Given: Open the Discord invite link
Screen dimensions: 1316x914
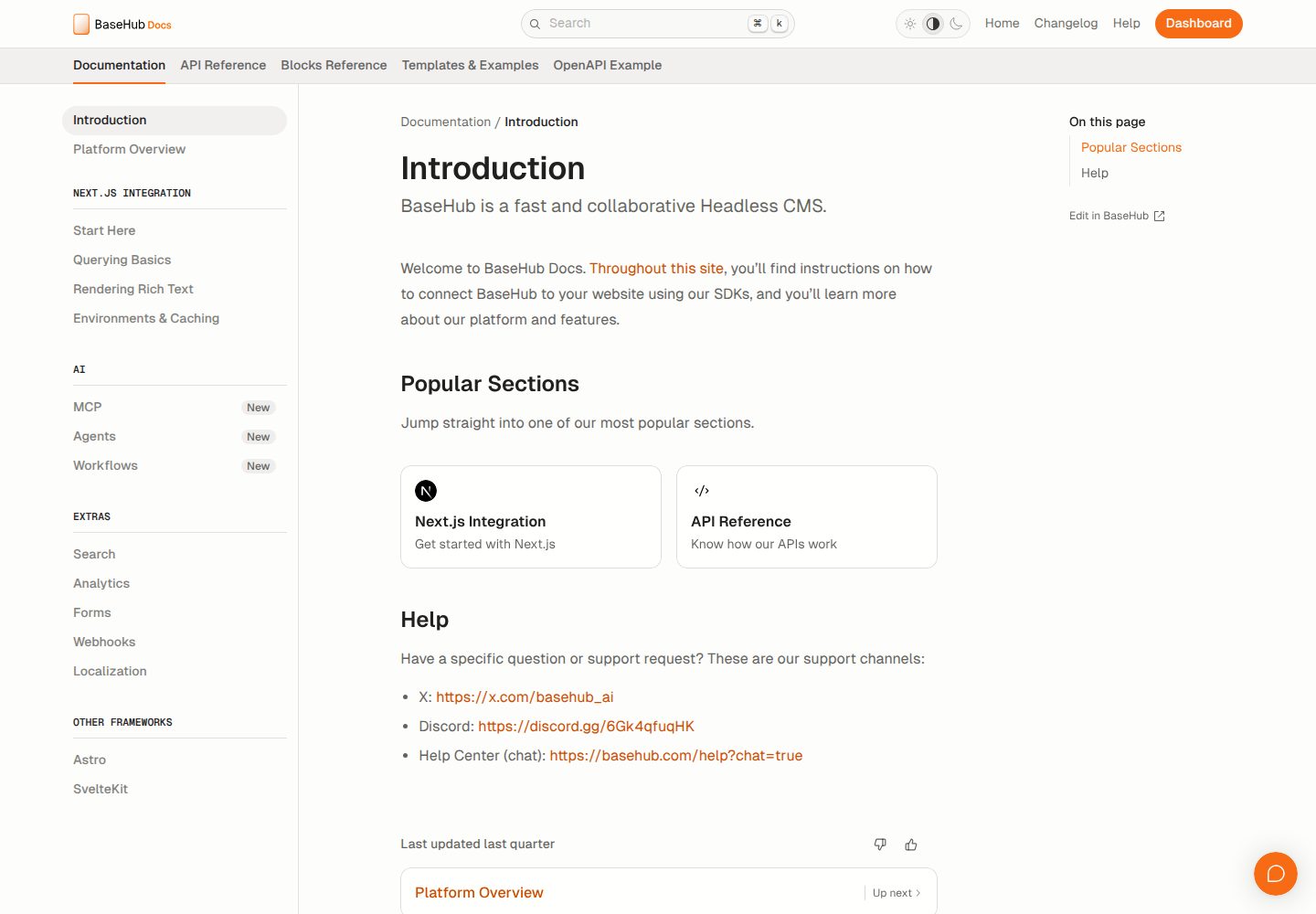Looking at the screenshot, I should (586, 727).
